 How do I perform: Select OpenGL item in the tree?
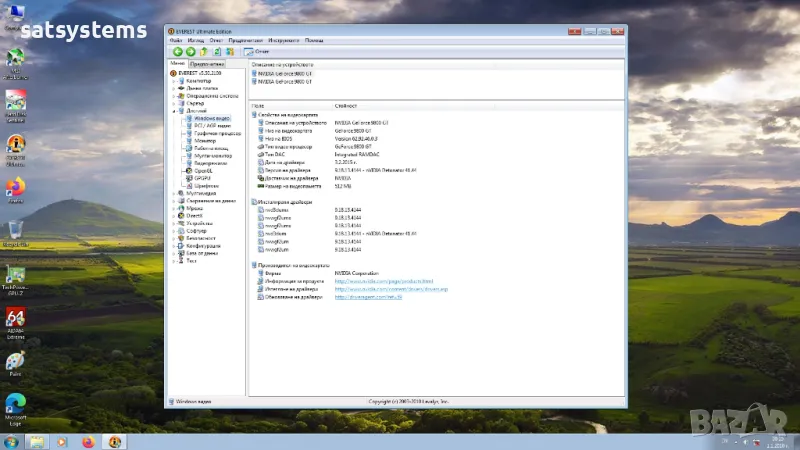(200, 171)
